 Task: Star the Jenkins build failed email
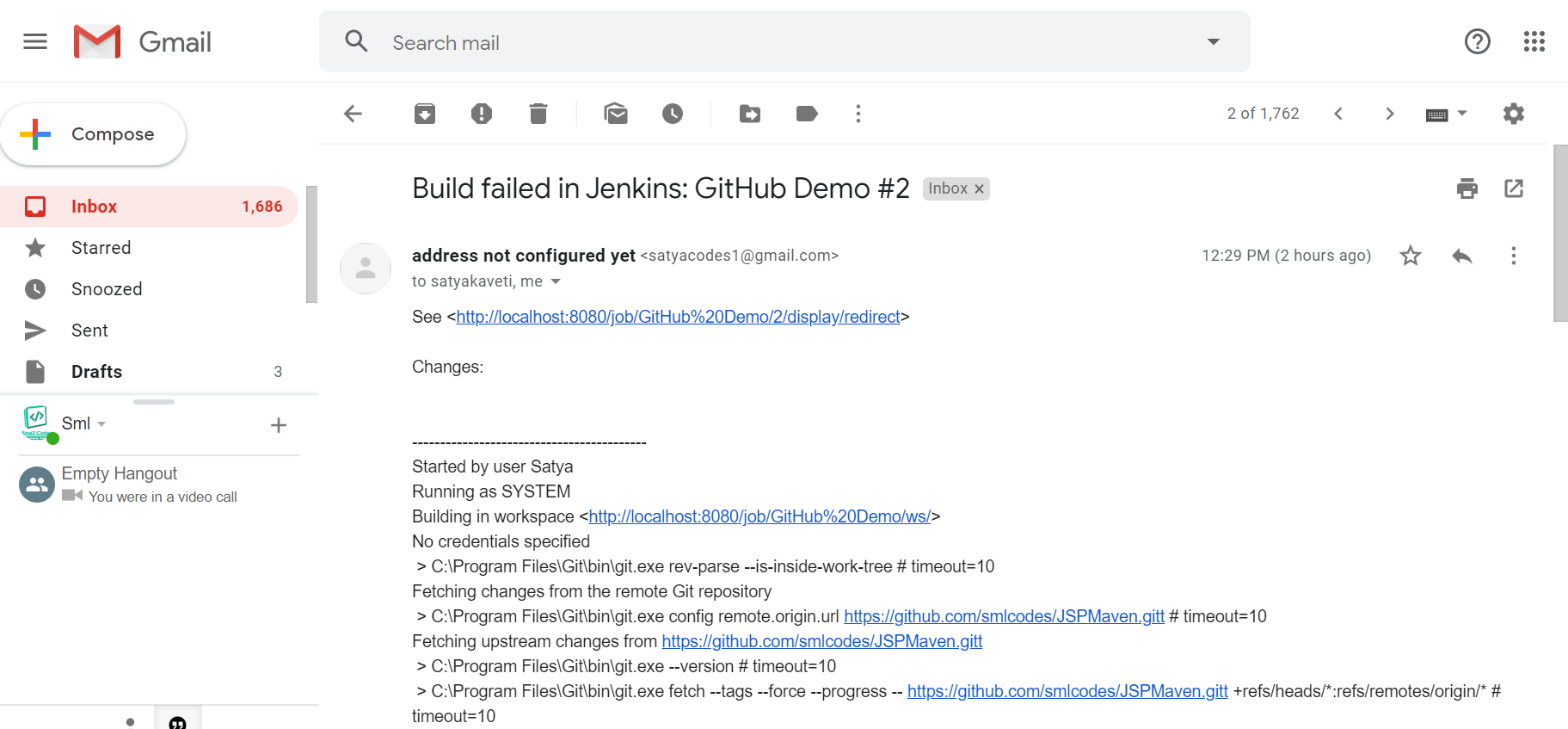[1411, 256]
